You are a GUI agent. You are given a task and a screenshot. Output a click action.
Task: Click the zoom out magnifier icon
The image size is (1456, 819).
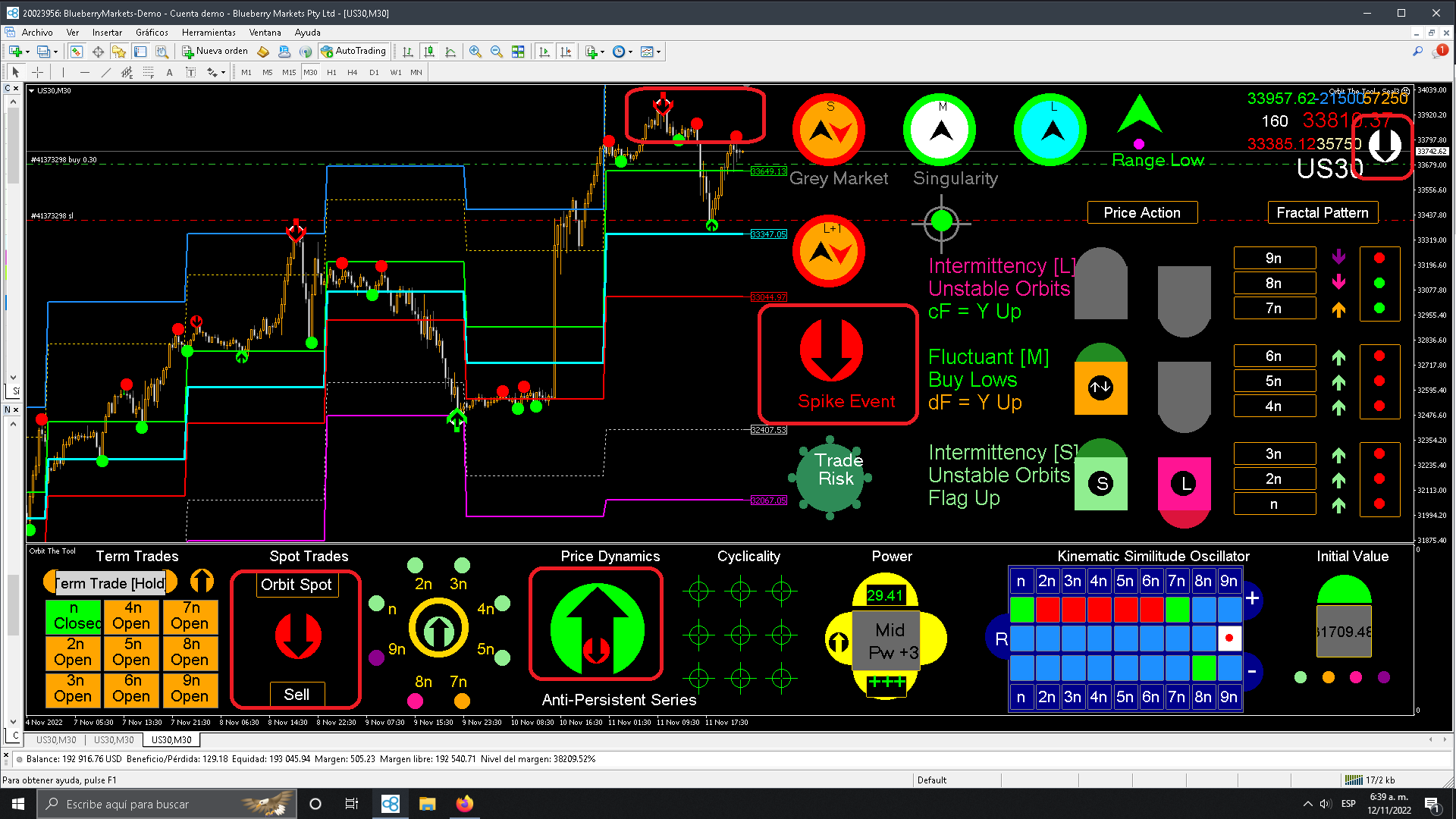[x=497, y=52]
